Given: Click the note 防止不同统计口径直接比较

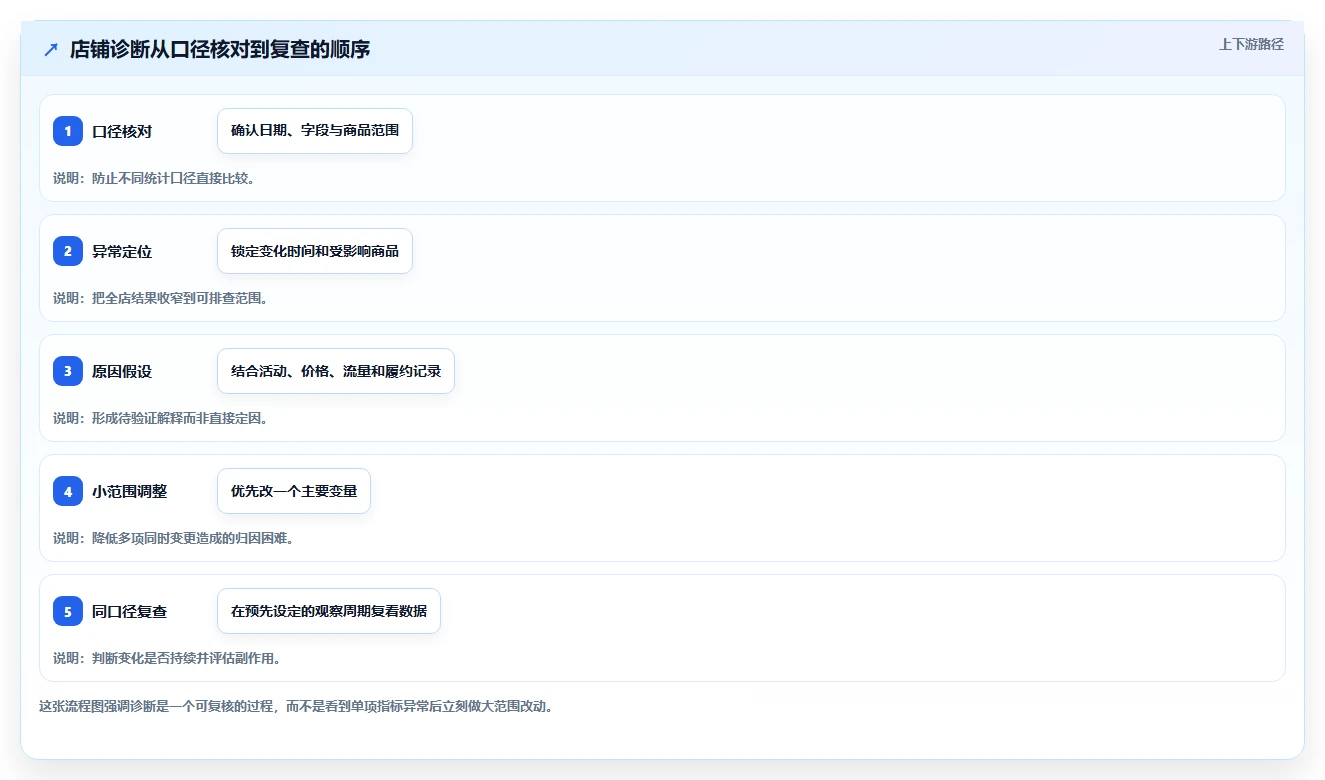Looking at the screenshot, I should point(154,178).
